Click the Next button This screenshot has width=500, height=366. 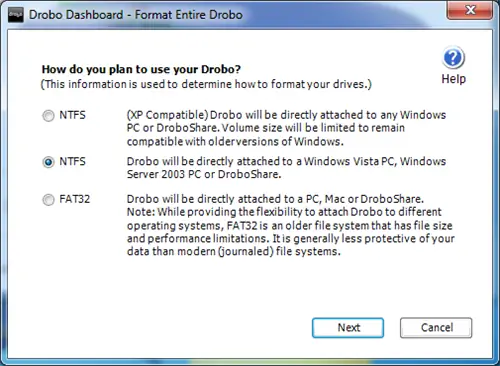pos(348,328)
